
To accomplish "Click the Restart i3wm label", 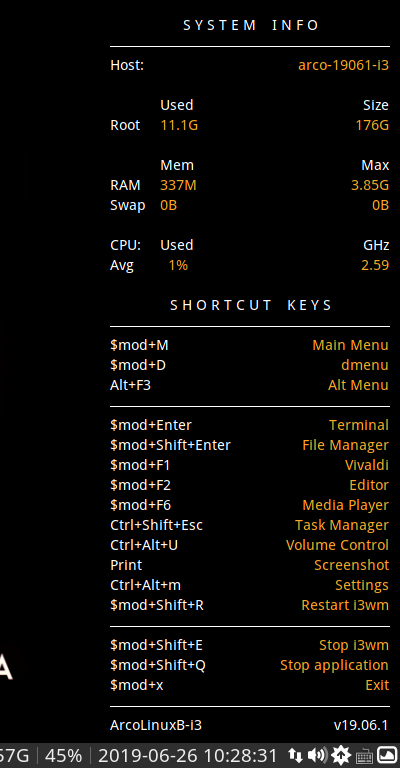I will (345, 605).
